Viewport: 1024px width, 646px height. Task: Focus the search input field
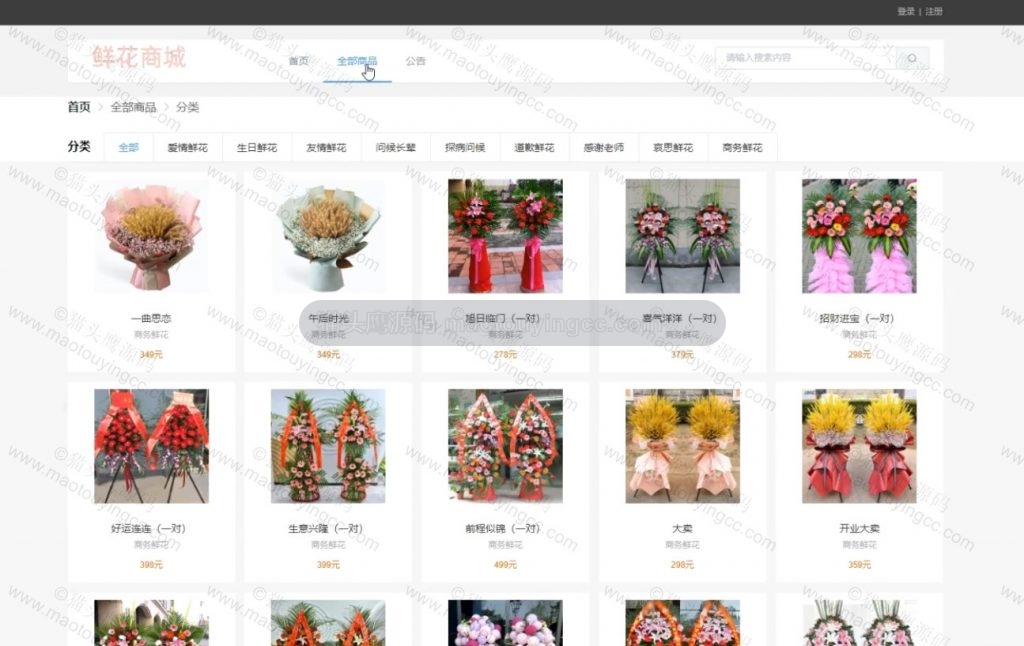(805, 58)
